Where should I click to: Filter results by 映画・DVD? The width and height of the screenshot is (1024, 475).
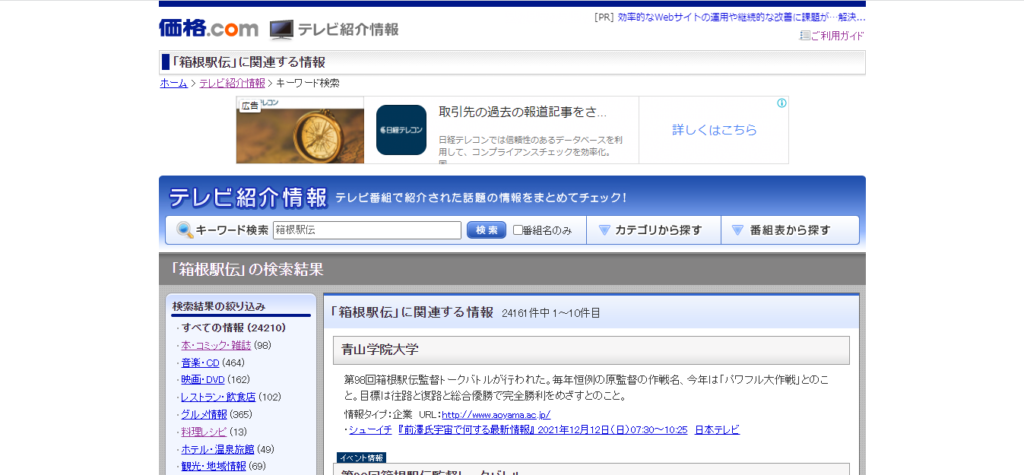[202, 380]
